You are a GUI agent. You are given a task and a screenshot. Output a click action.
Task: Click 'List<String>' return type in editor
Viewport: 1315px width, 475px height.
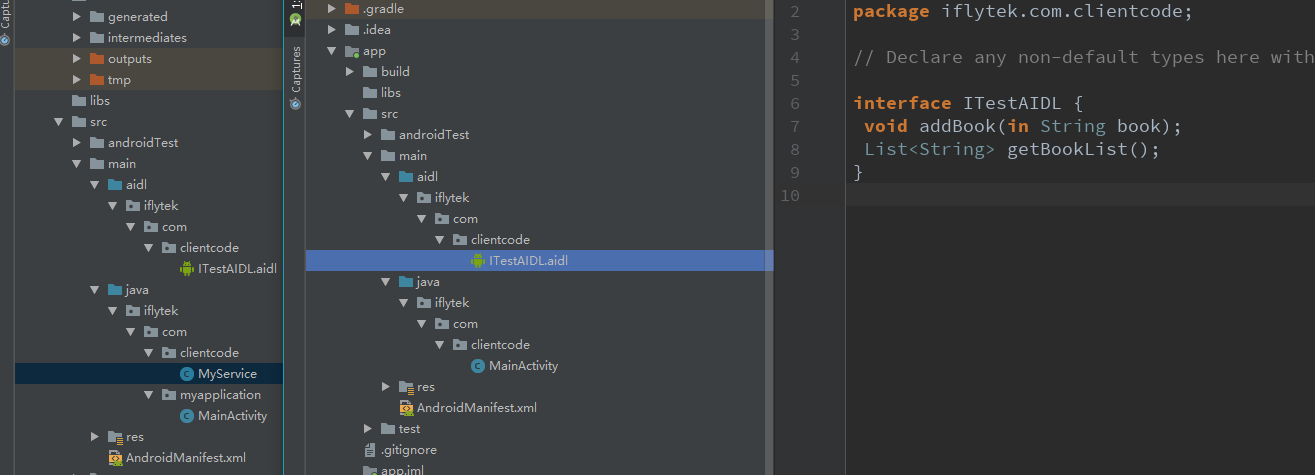(x=930, y=150)
